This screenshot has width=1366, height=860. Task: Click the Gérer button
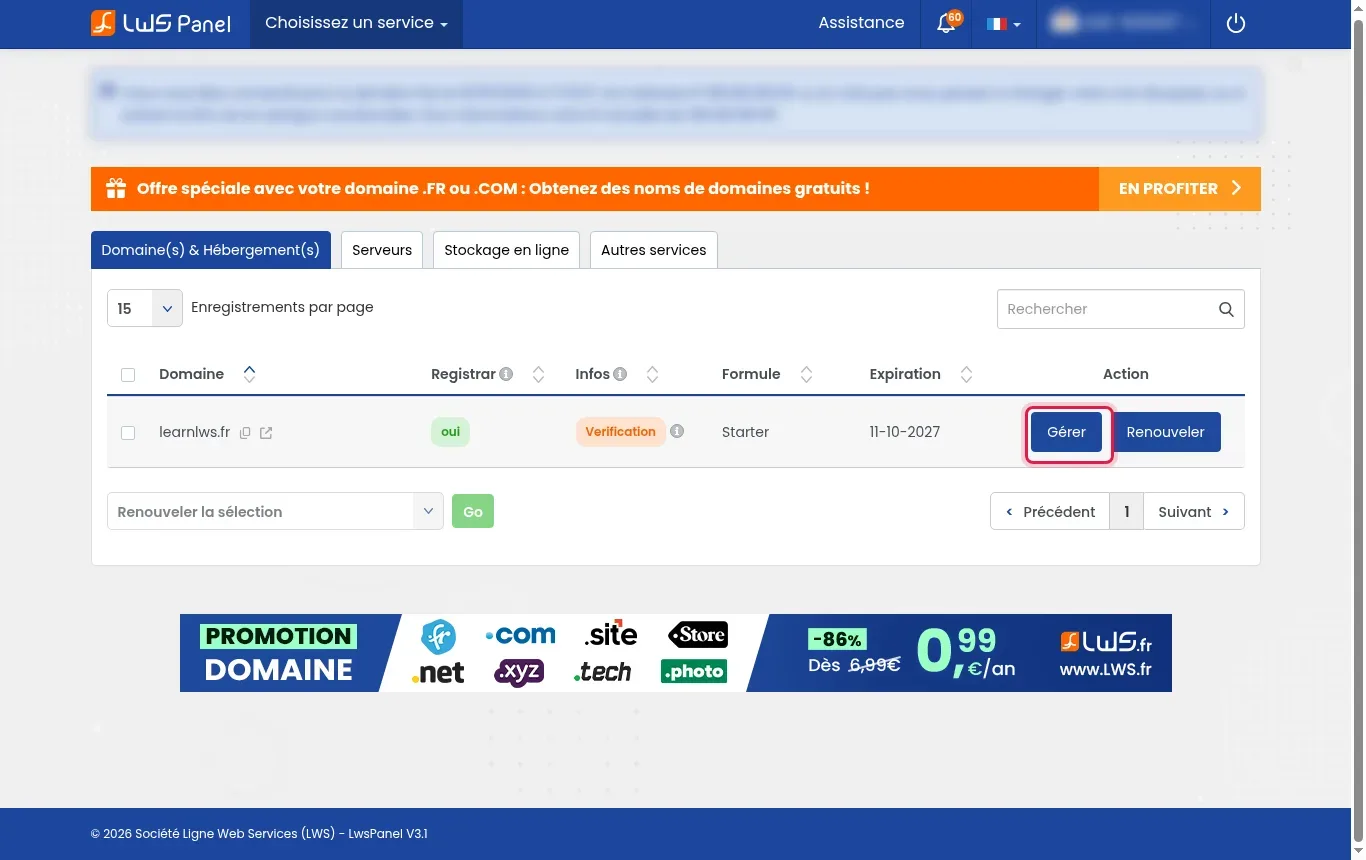click(1066, 432)
